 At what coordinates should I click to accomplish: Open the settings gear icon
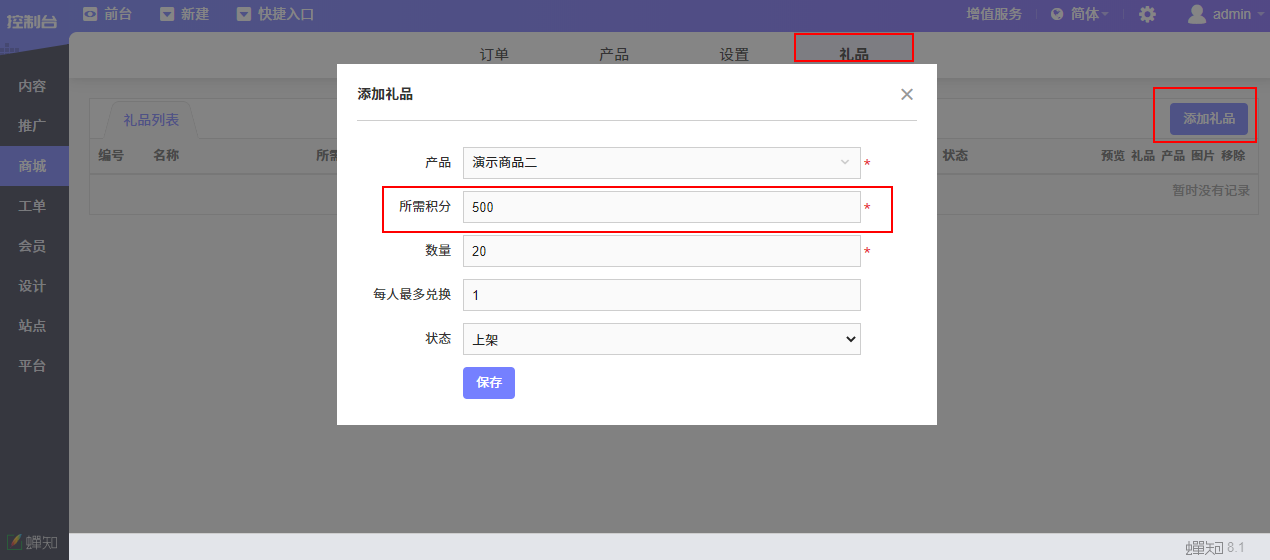point(1147,14)
